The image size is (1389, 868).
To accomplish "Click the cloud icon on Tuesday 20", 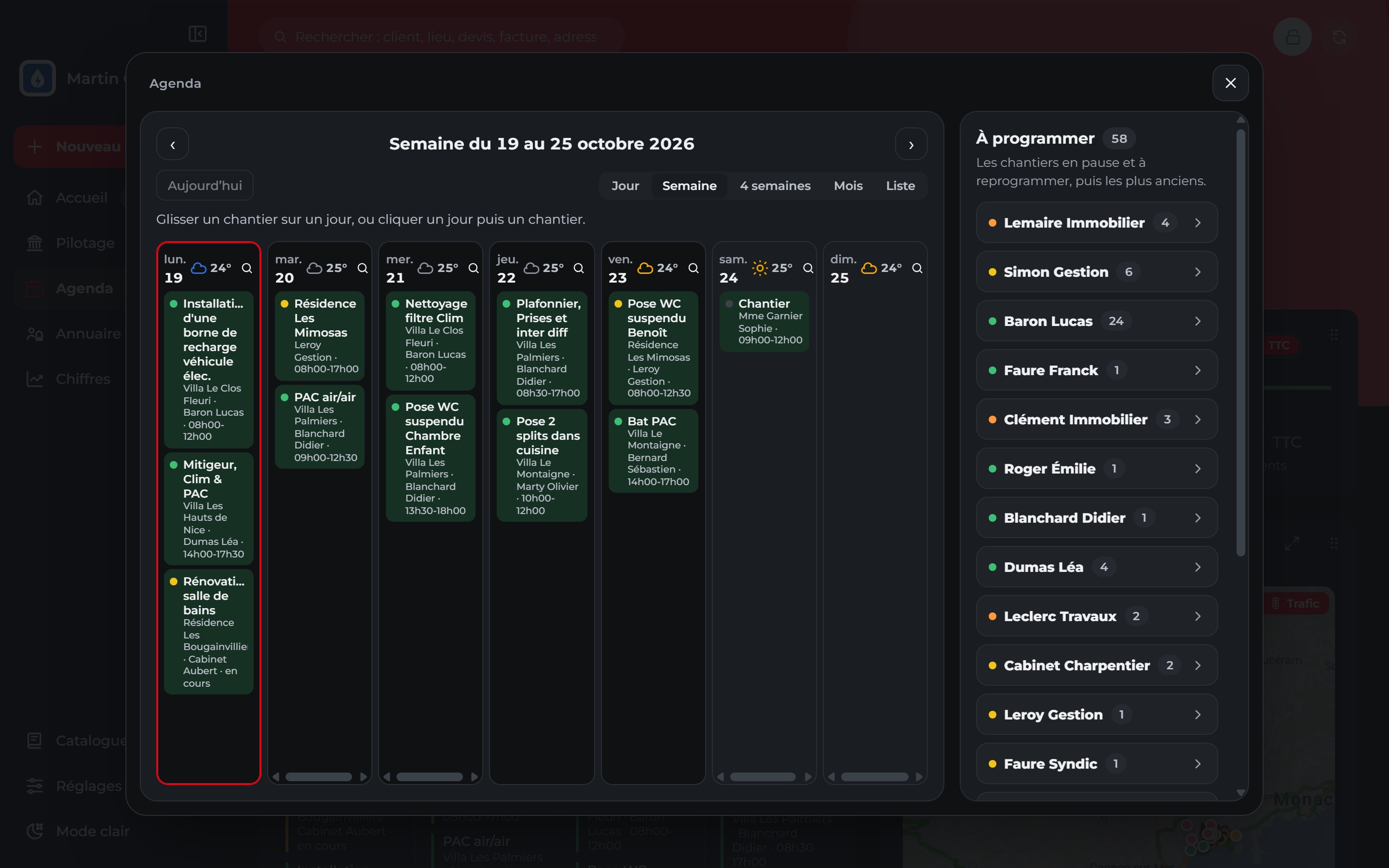I will [314, 268].
